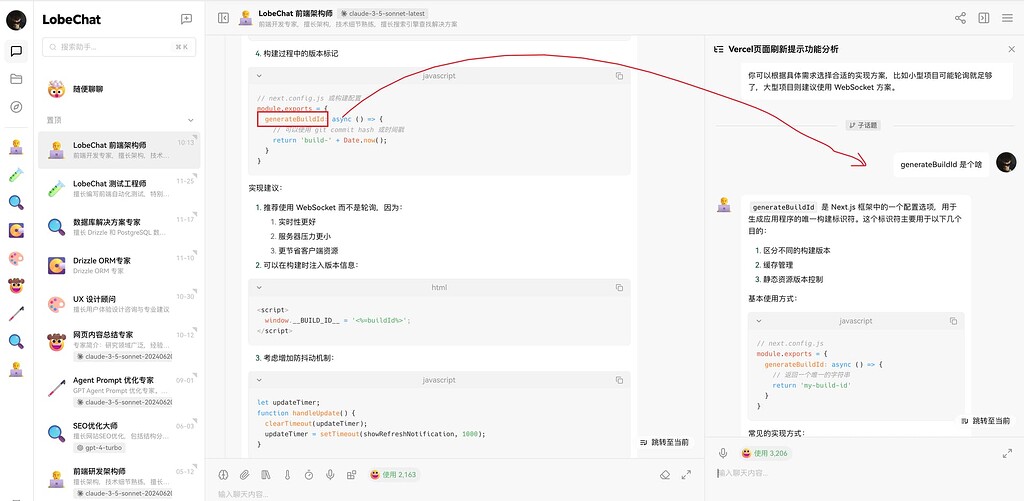The width and height of the screenshot is (1024, 501).
Task: Collapse the updateTimer javascript code block
Action: [x=259, y=380]
